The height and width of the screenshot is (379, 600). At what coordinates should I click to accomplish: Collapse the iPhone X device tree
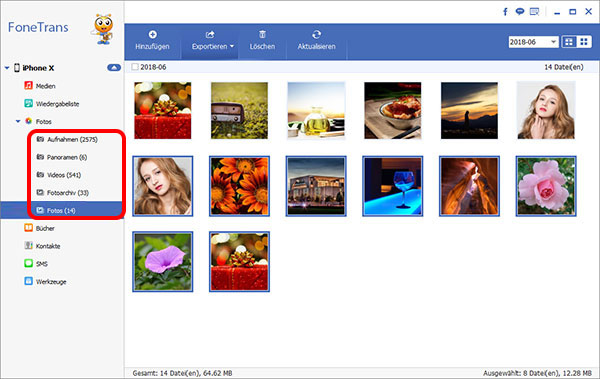[x=7, y=68]
